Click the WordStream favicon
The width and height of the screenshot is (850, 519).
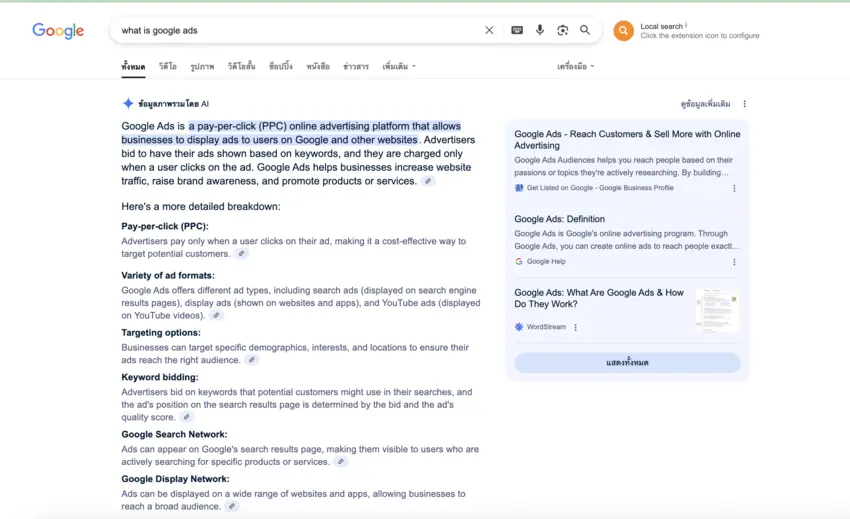click(x=519, y=326)
